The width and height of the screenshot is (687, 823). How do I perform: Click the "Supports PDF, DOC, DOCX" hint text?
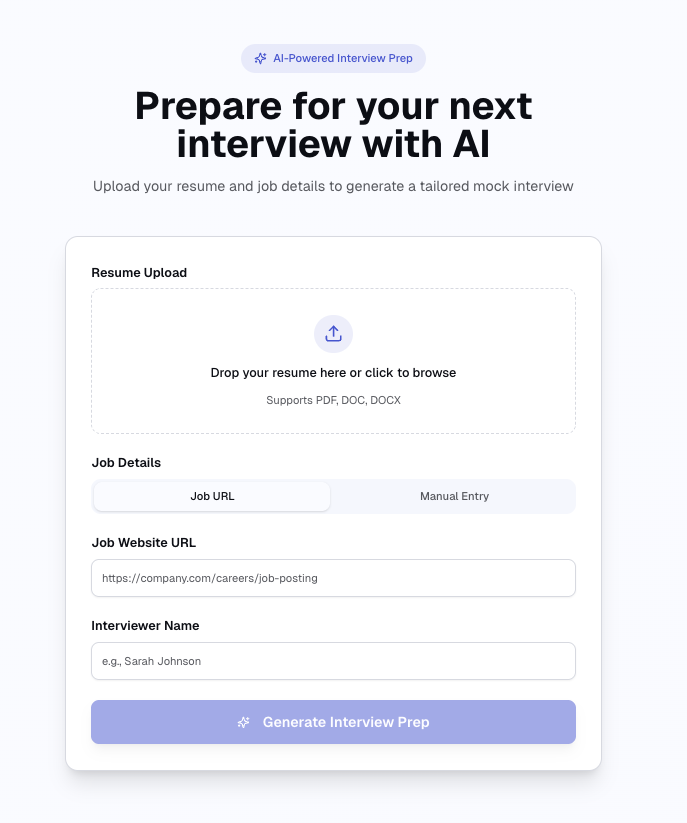pyautogui.click(x=333, y=400)
